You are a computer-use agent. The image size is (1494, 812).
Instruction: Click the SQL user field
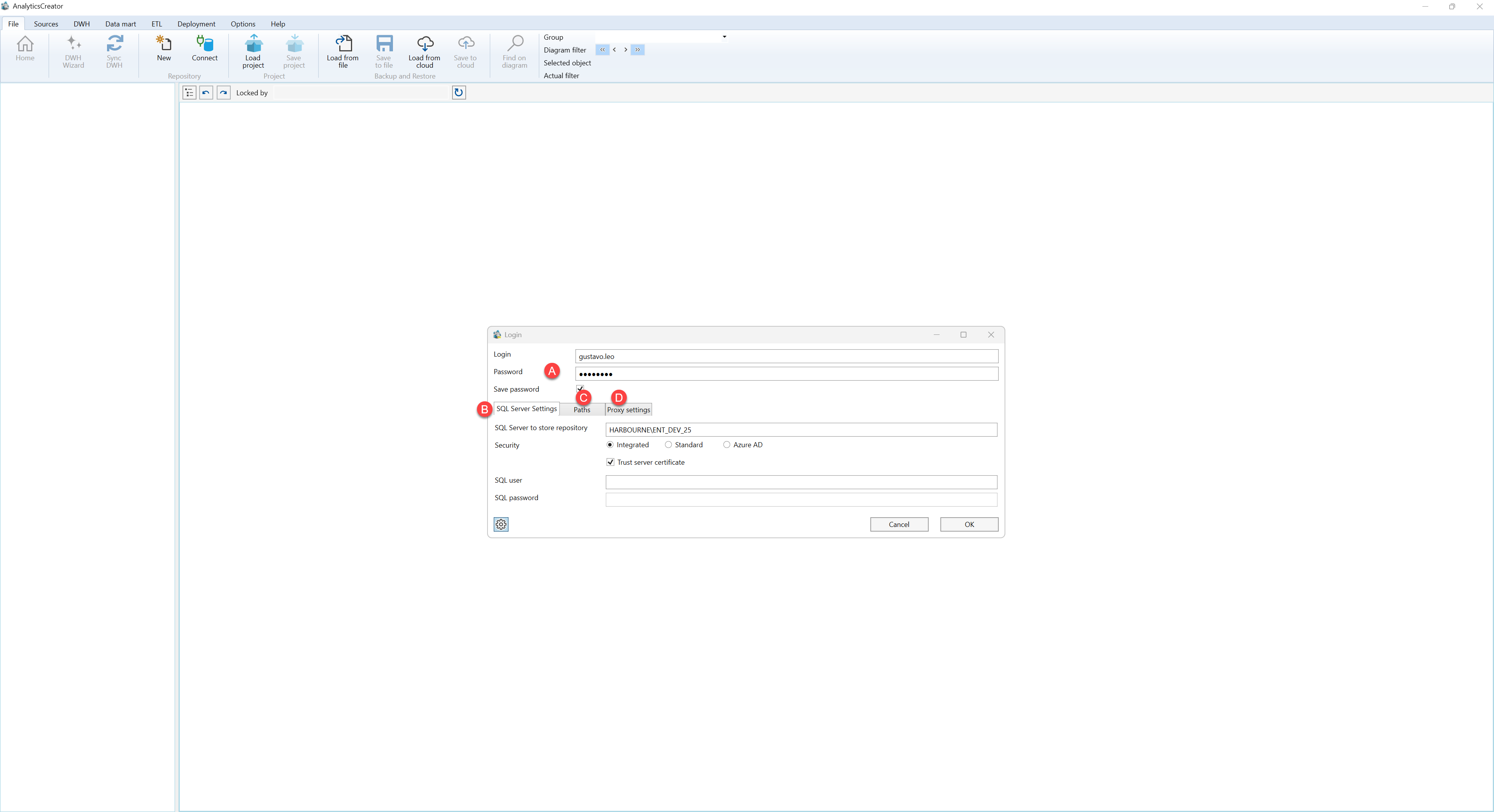(x=801, y=482)
